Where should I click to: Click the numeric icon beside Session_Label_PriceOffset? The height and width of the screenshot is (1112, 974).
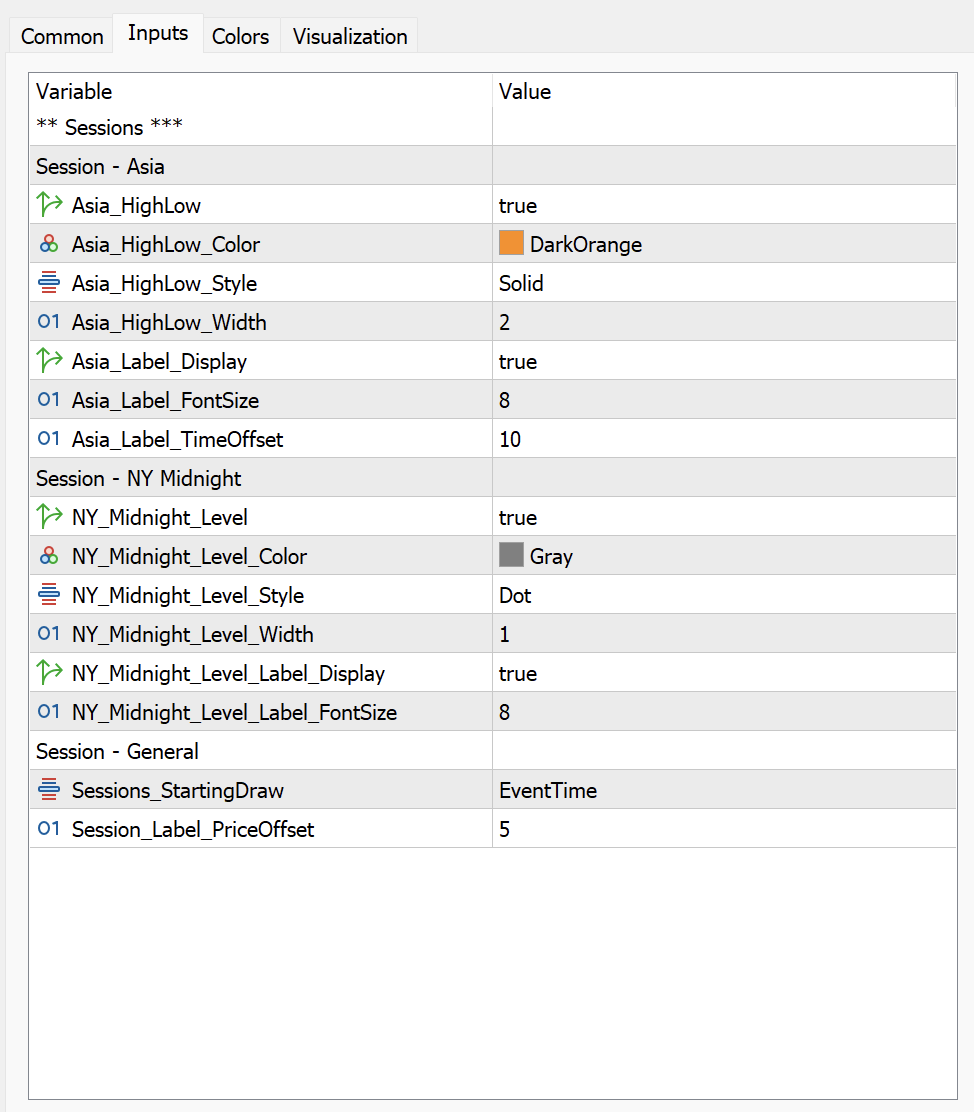coord(49,829)
